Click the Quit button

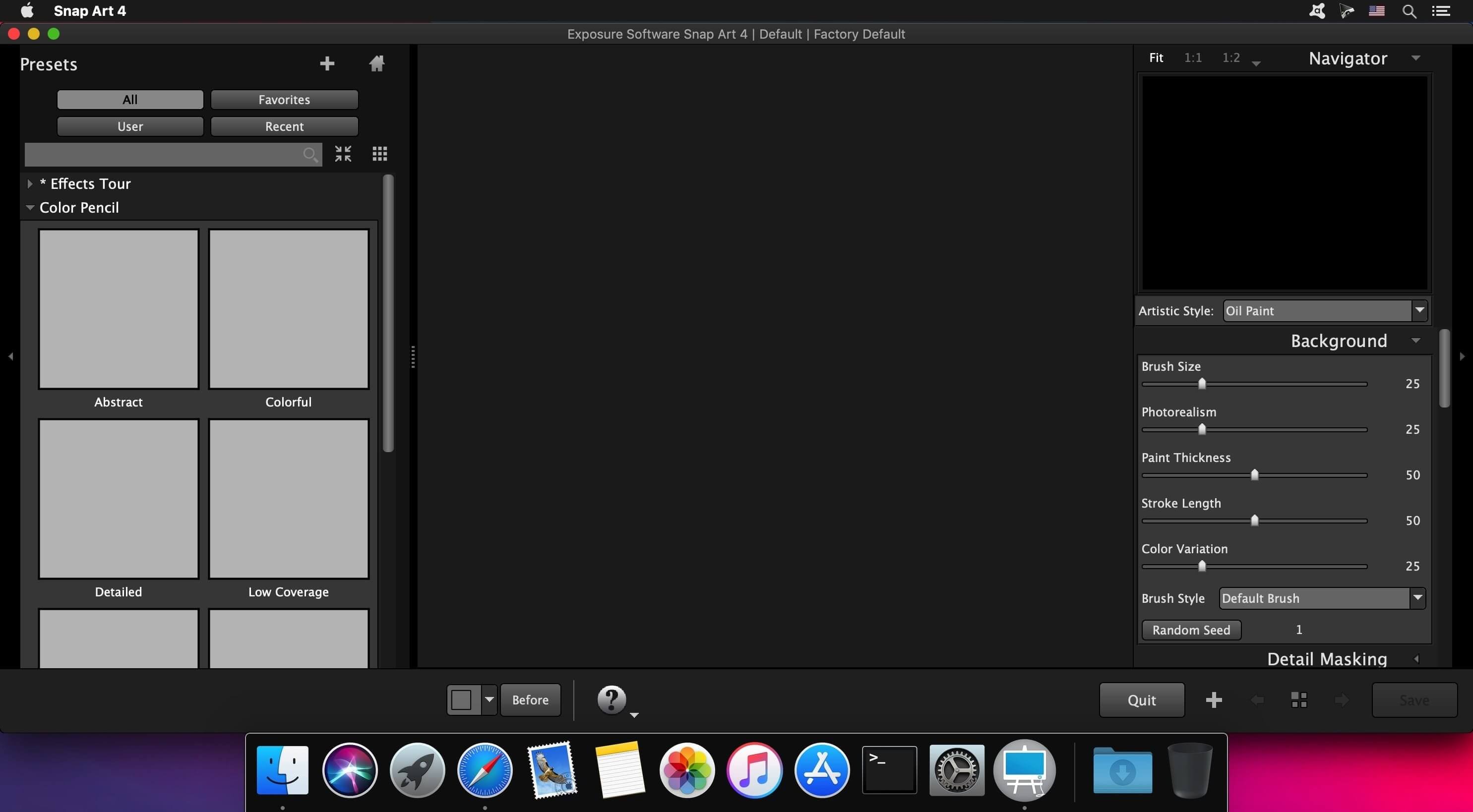point(1141,700)
